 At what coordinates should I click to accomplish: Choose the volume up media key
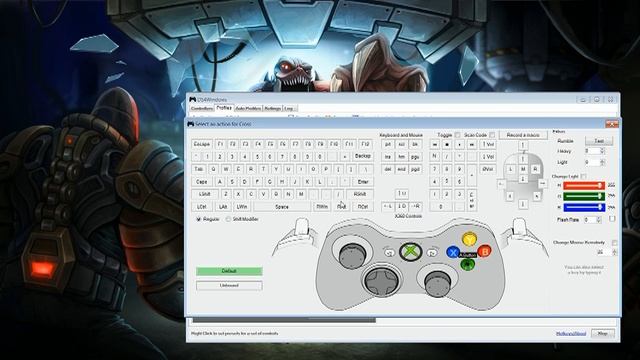(x=487, y=144)
